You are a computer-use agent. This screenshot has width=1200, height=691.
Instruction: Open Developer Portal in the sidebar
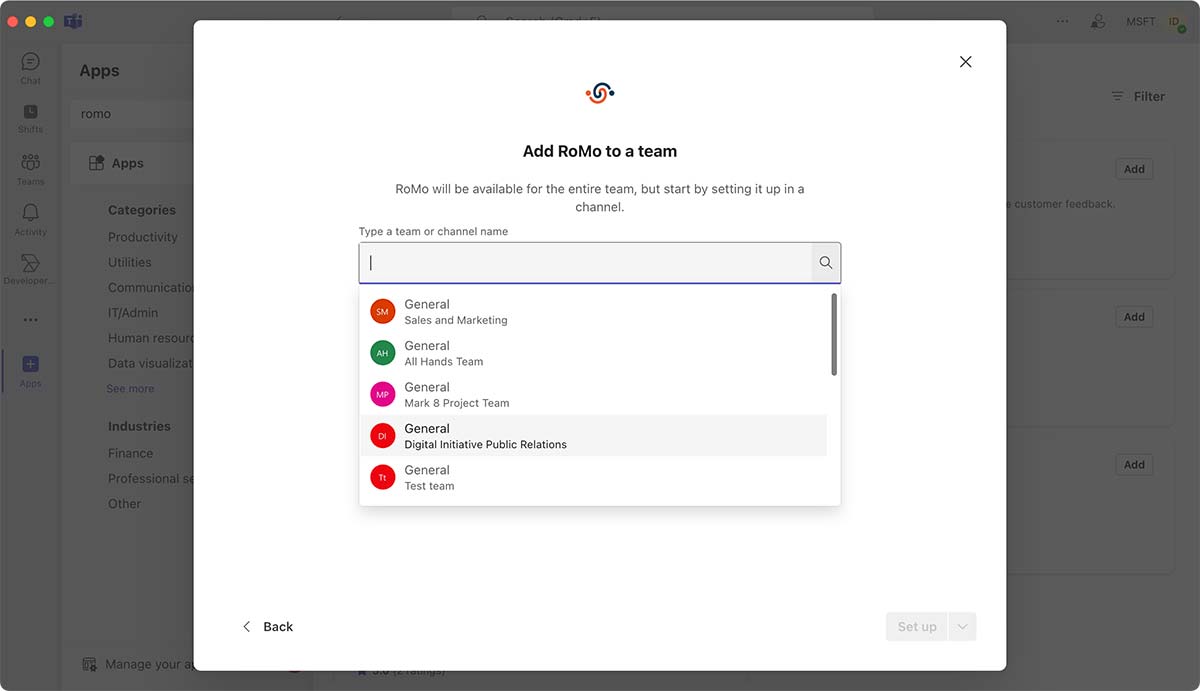[x=31, y=268]
